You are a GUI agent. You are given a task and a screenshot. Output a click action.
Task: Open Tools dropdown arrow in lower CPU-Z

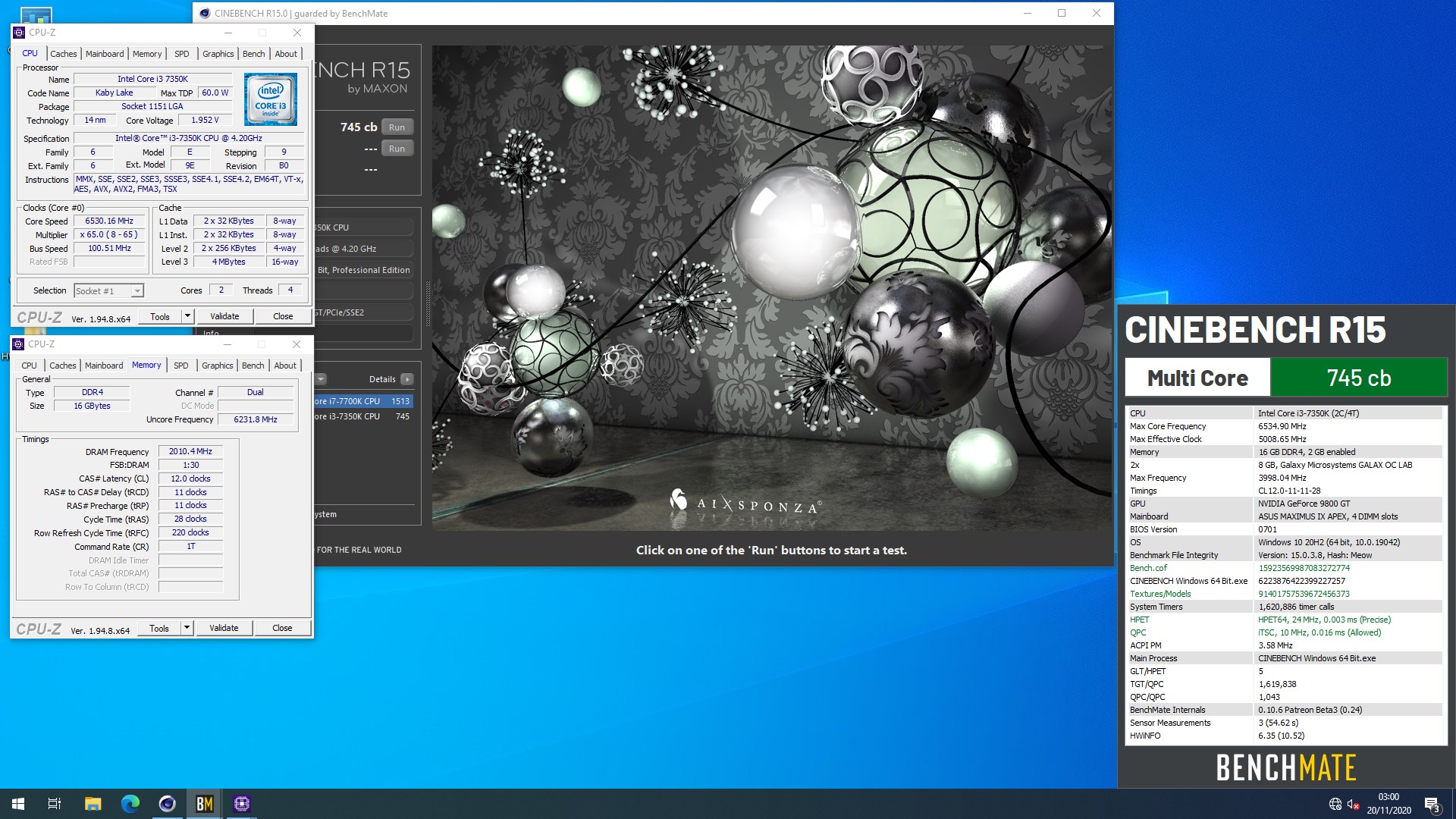[x=187, y=628]
